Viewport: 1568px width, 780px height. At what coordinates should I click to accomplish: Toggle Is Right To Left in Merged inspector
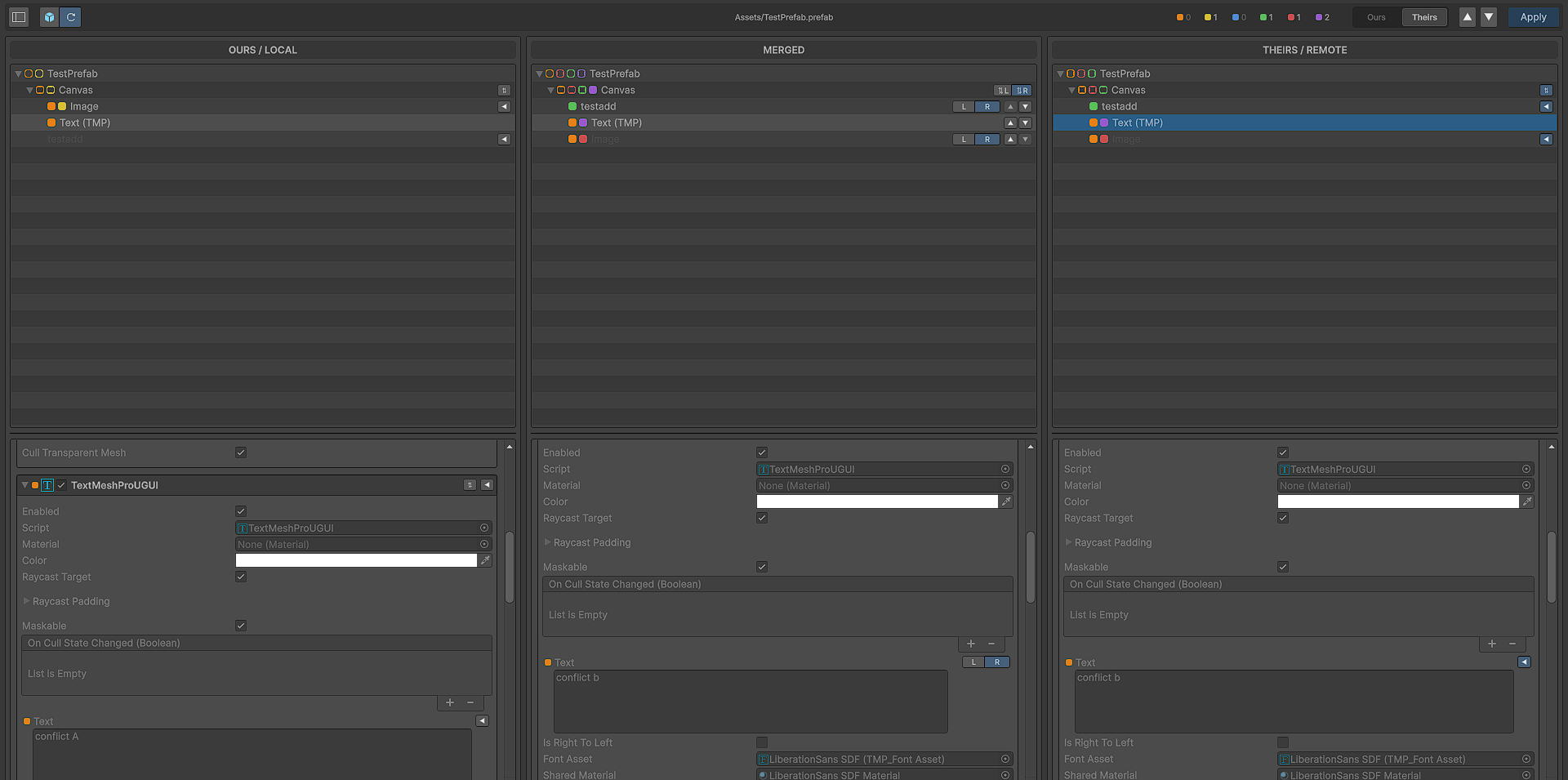pyautogui.click(x=762, y=742)
